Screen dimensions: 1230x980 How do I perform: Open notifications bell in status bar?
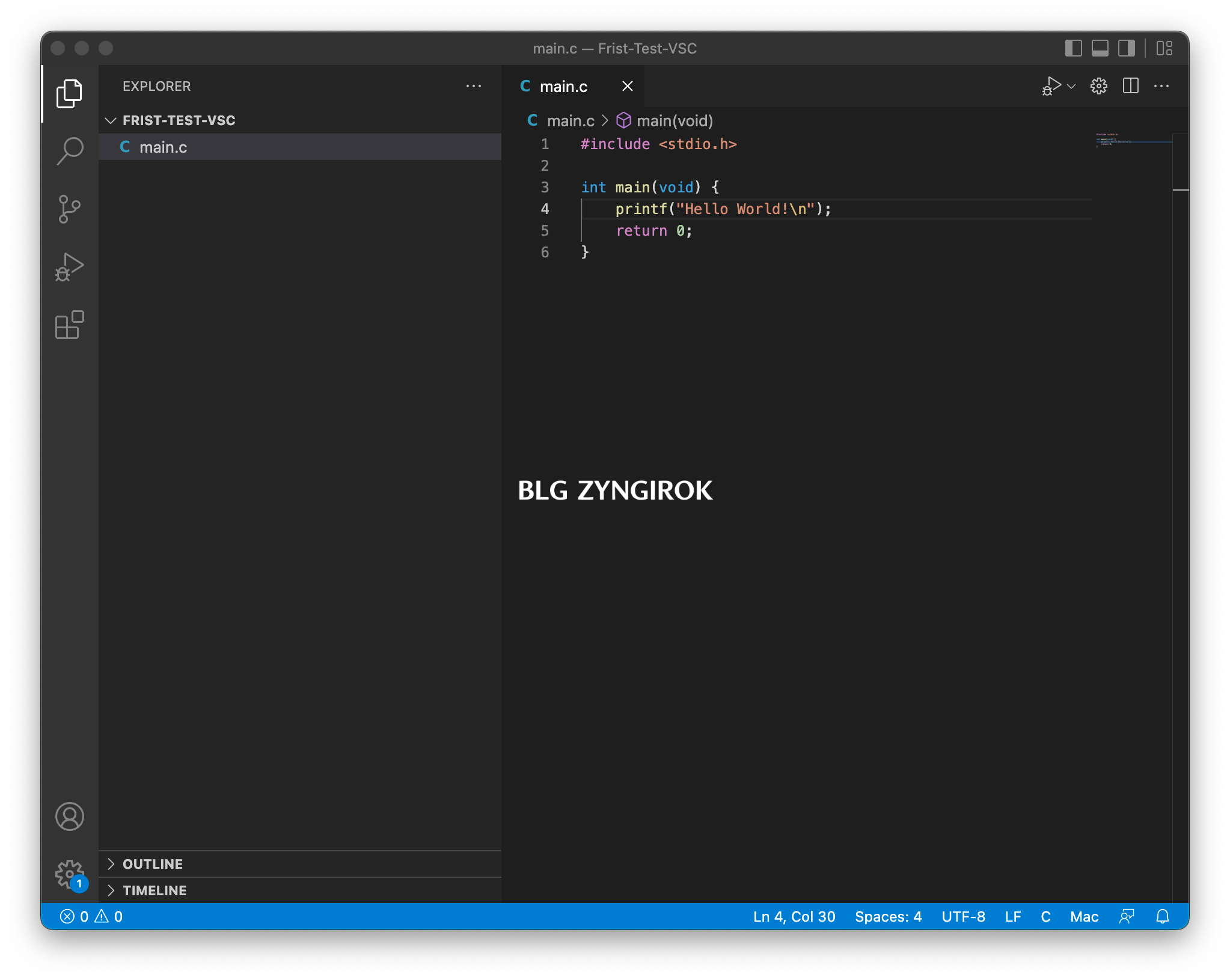(x=1163, y=916)
